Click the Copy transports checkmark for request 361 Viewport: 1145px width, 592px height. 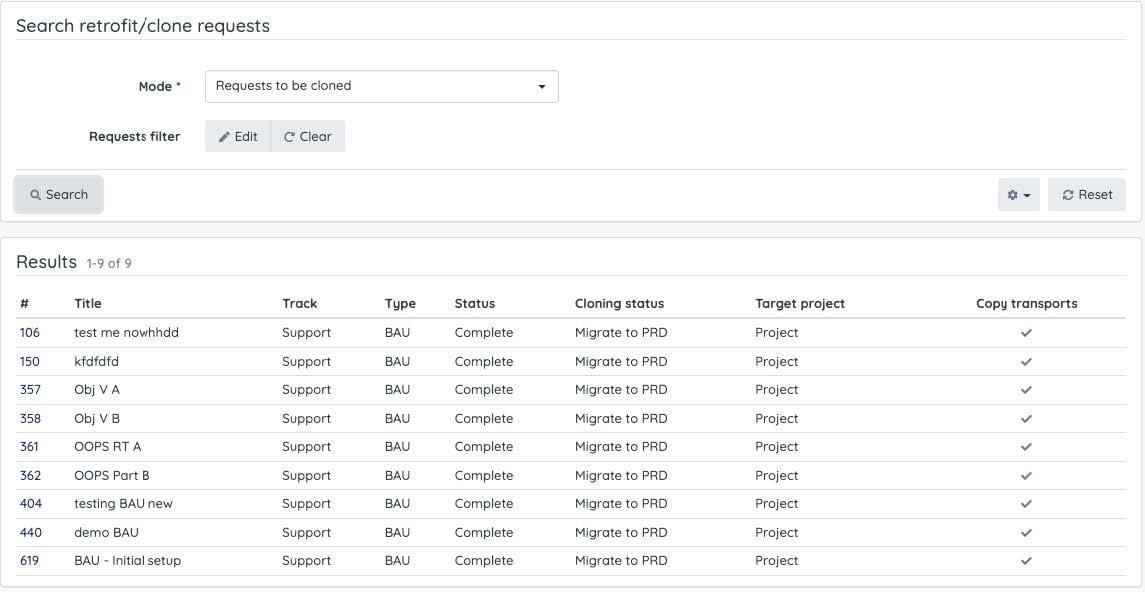[1026, 446]
